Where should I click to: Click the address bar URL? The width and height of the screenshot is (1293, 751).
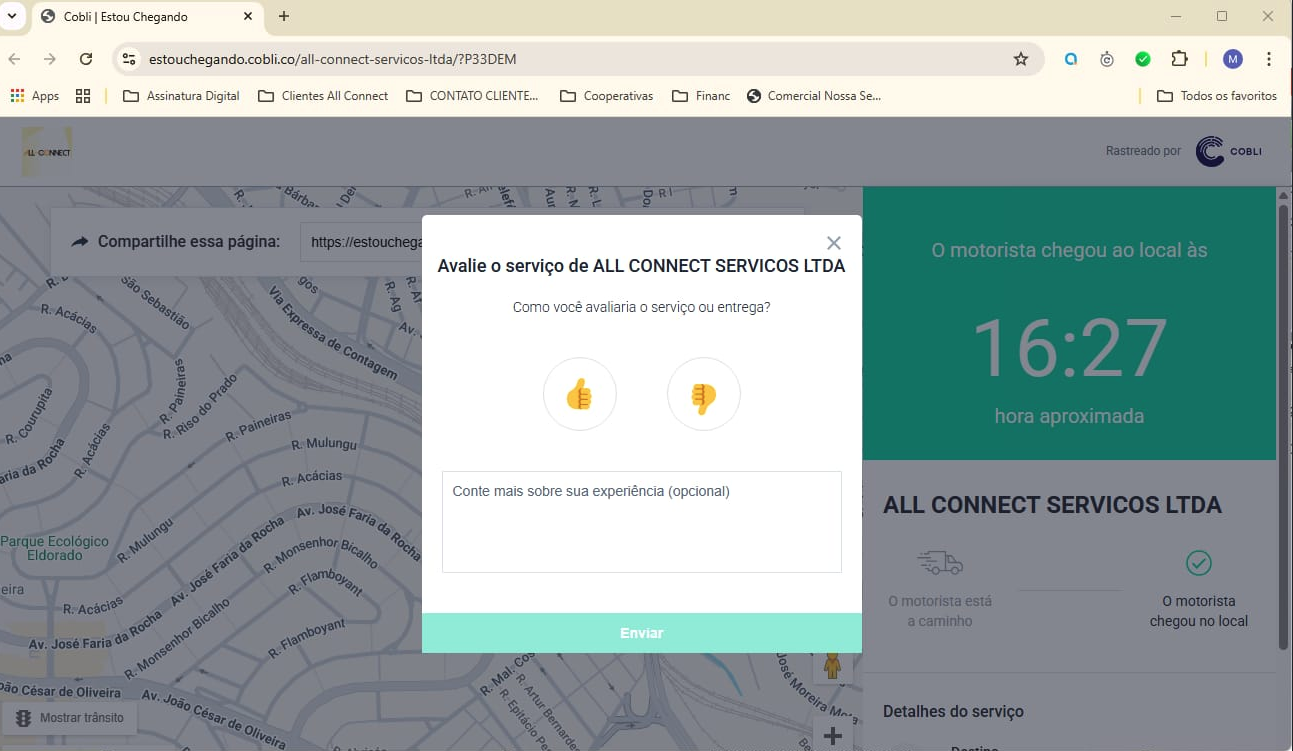pyautogui.click(x=332, y=59)
